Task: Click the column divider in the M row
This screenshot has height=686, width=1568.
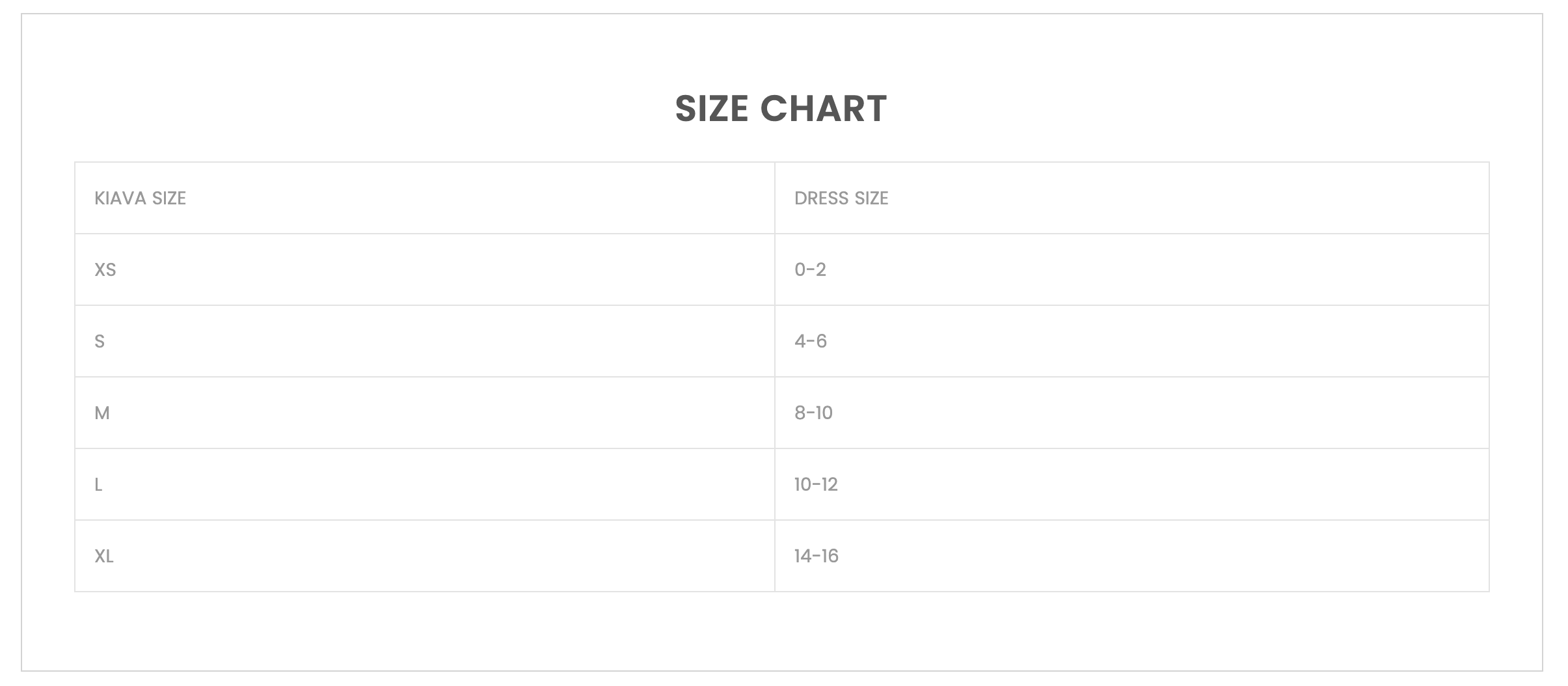Action: [775, 413]
